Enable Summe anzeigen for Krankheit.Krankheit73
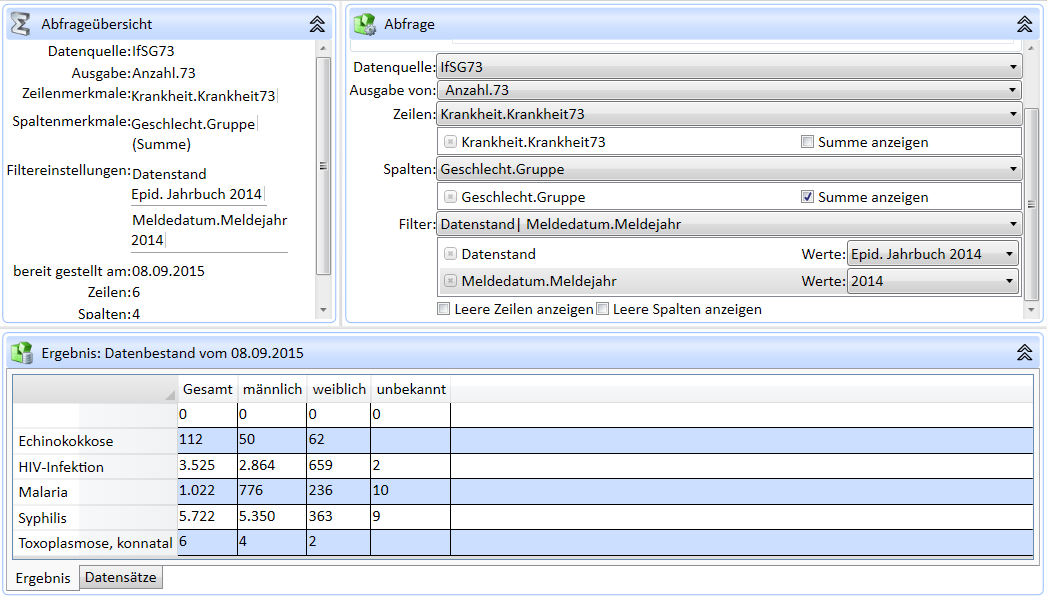The height and width of the screenshot is (596, 1047). coord(808,142)
